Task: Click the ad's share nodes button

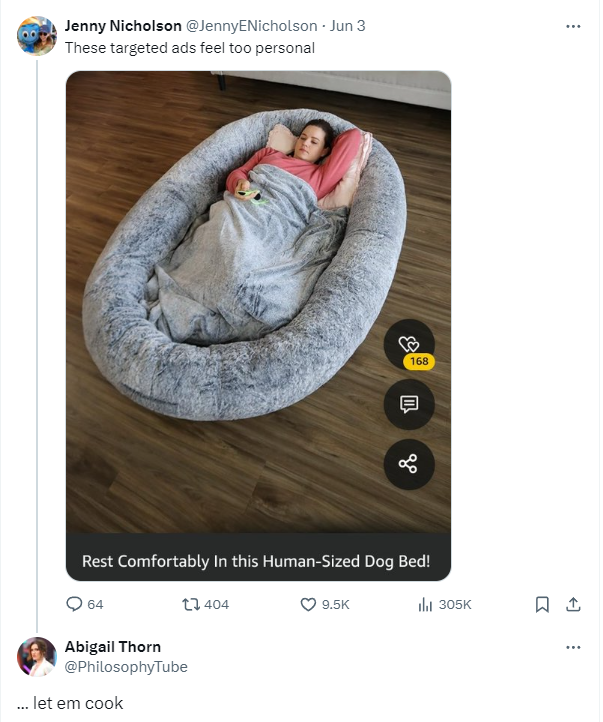Action: coord(409,464)
